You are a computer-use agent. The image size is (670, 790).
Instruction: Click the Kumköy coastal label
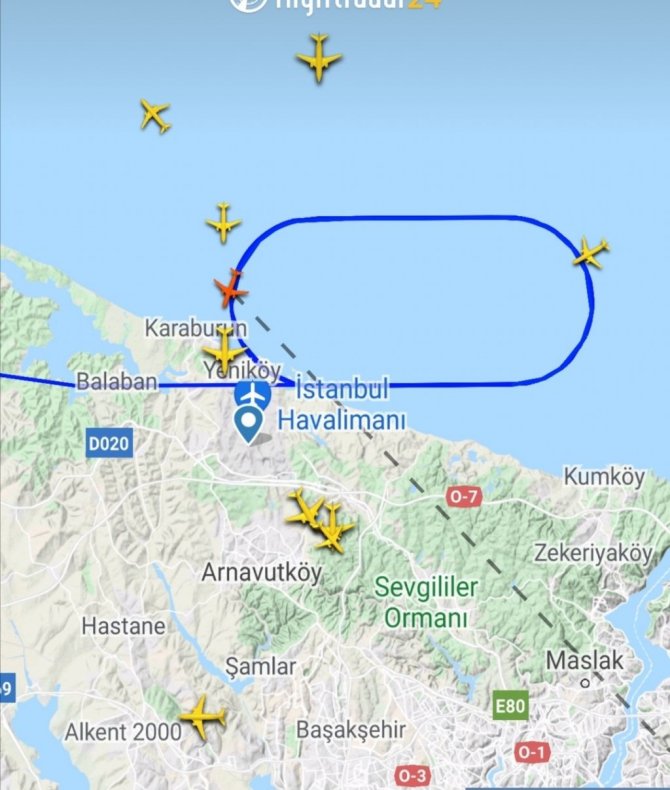[604, 477]
